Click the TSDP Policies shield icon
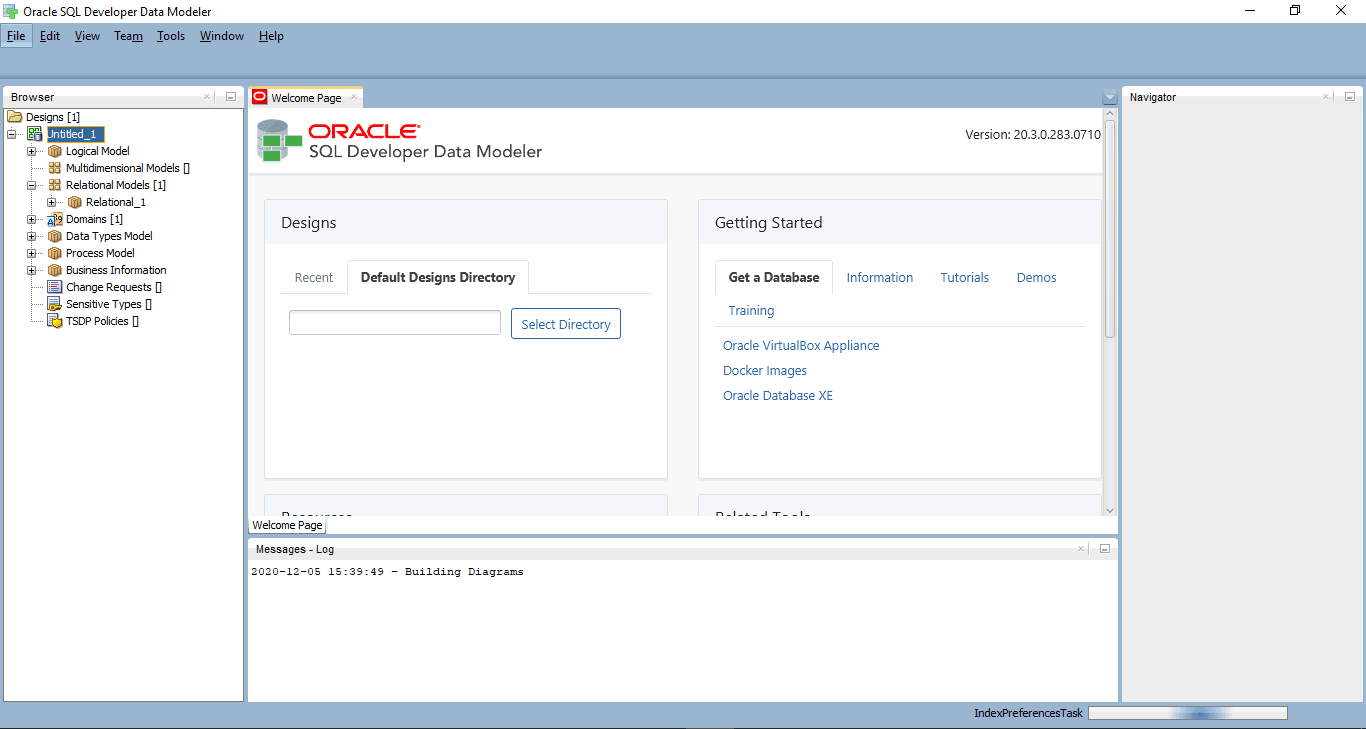 pos(55,321)
